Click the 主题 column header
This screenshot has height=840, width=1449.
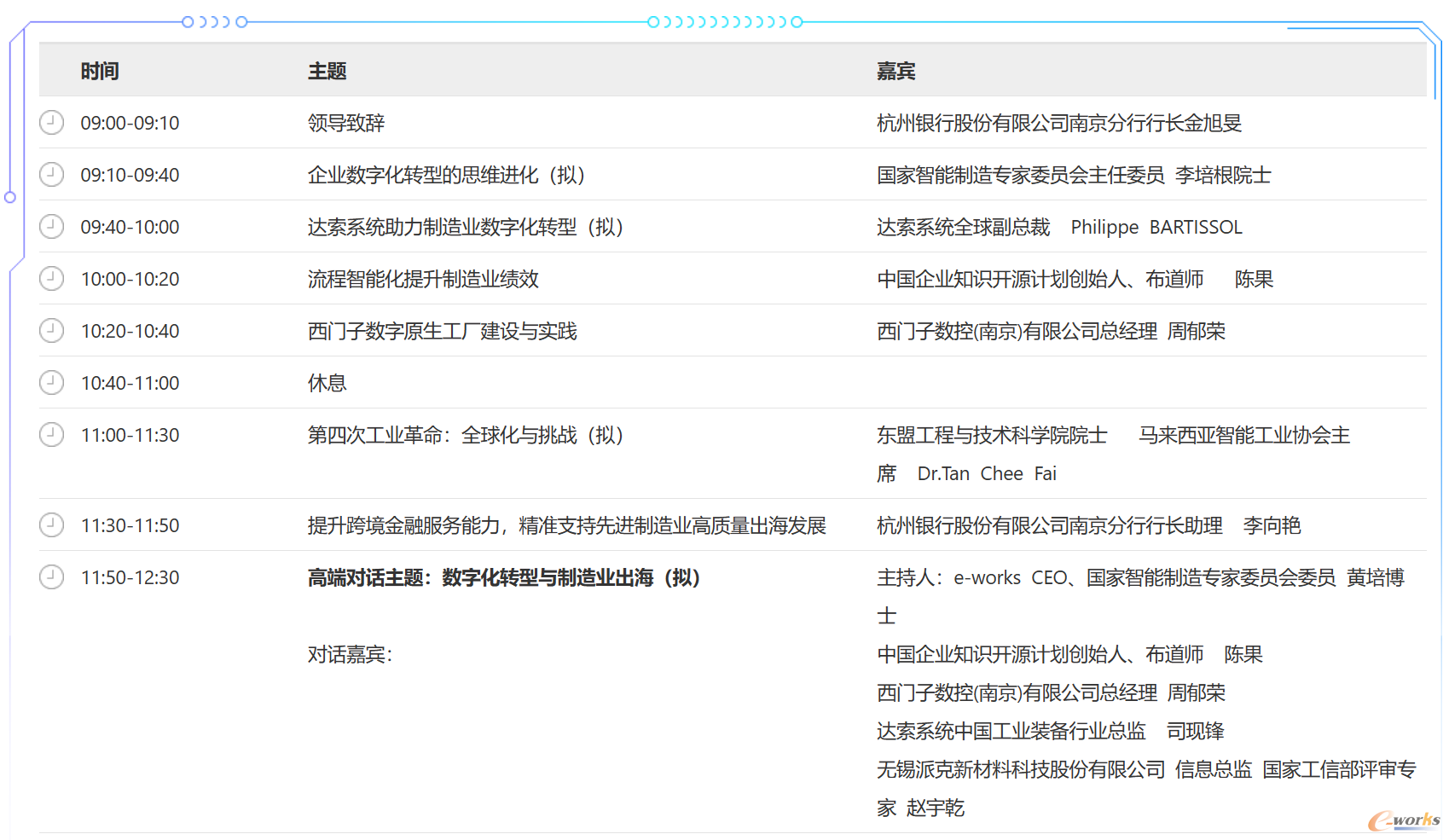coord(327,71)
